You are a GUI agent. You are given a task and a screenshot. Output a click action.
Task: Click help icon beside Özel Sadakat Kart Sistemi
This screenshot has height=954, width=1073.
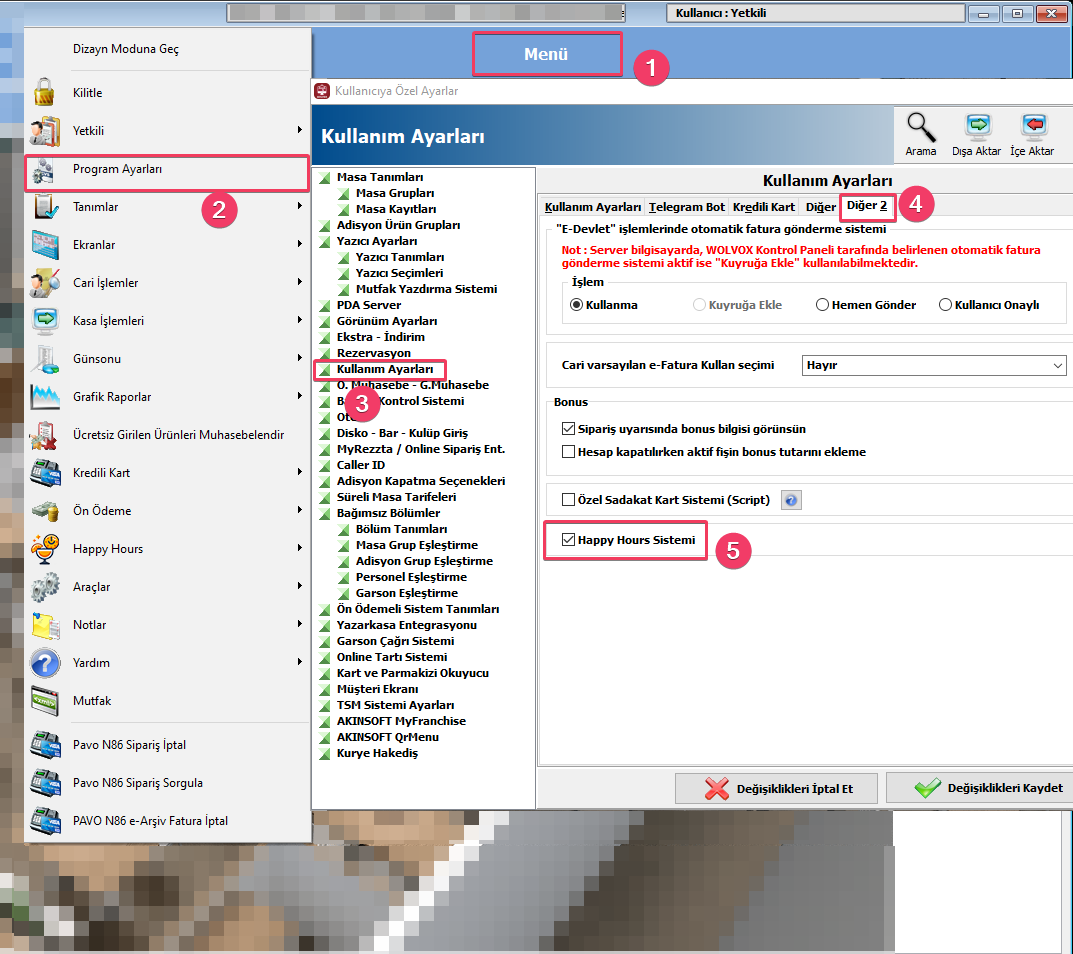[x=791, y=500]
